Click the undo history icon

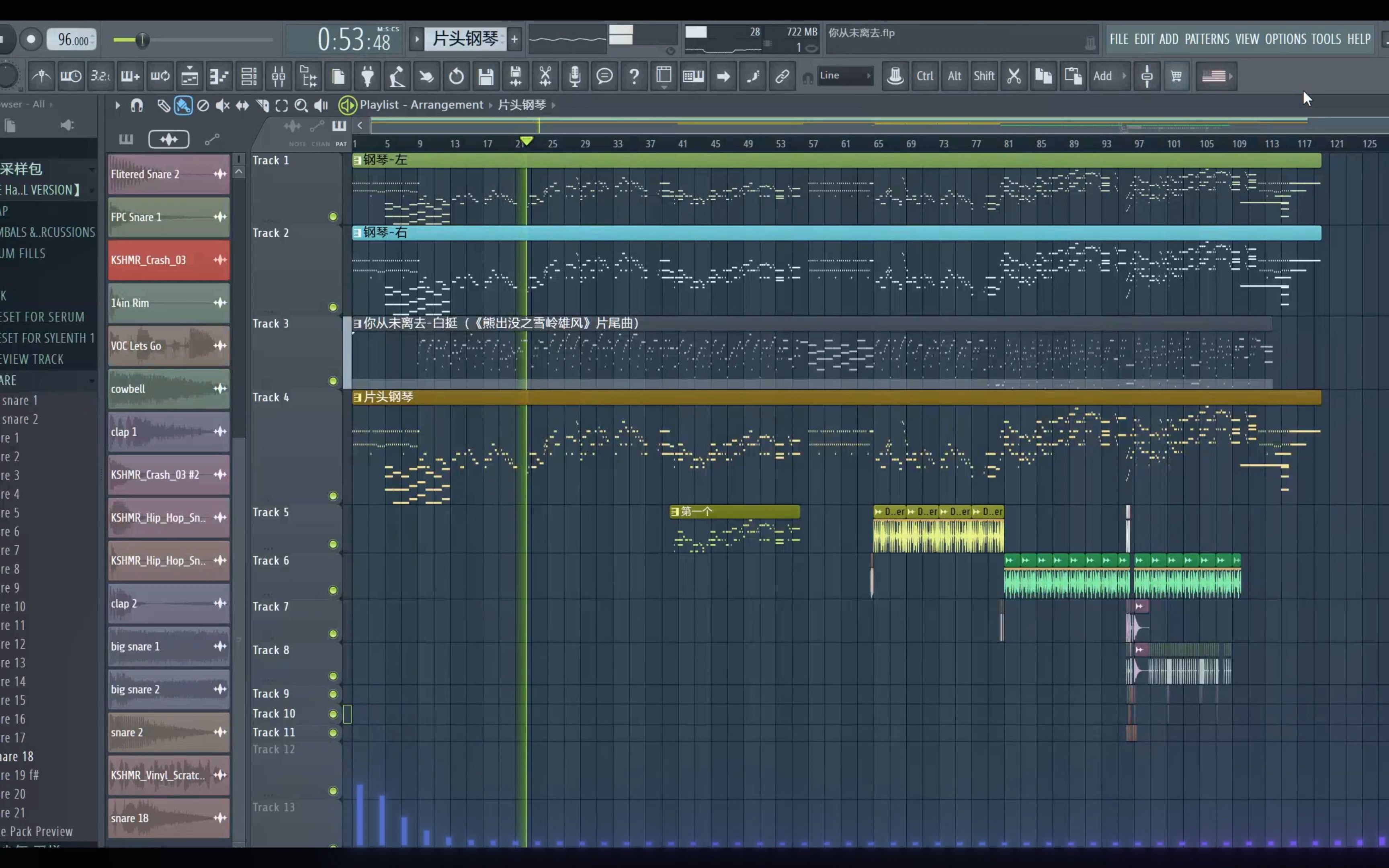[456, 76]
